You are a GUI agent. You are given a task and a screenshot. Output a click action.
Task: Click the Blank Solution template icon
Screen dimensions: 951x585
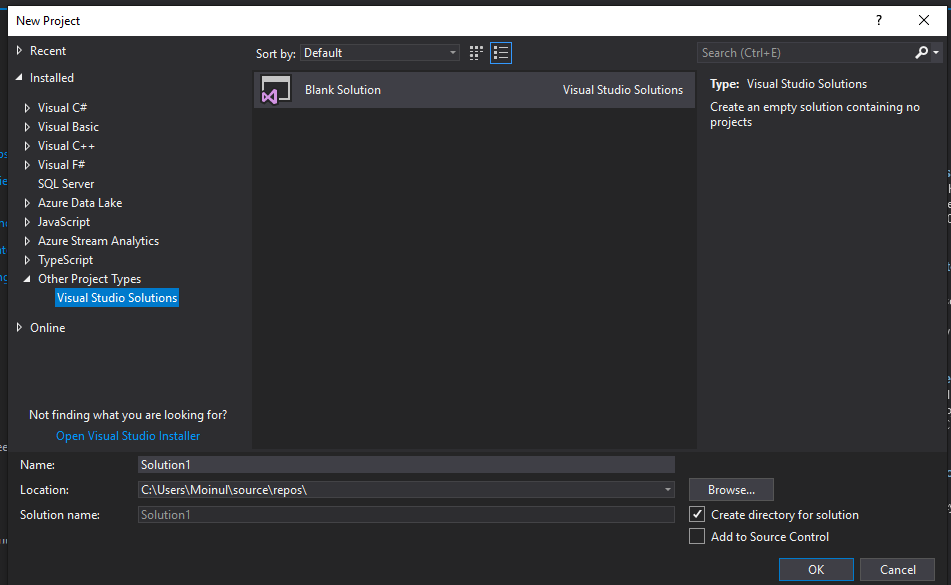(x=276, y=90)
